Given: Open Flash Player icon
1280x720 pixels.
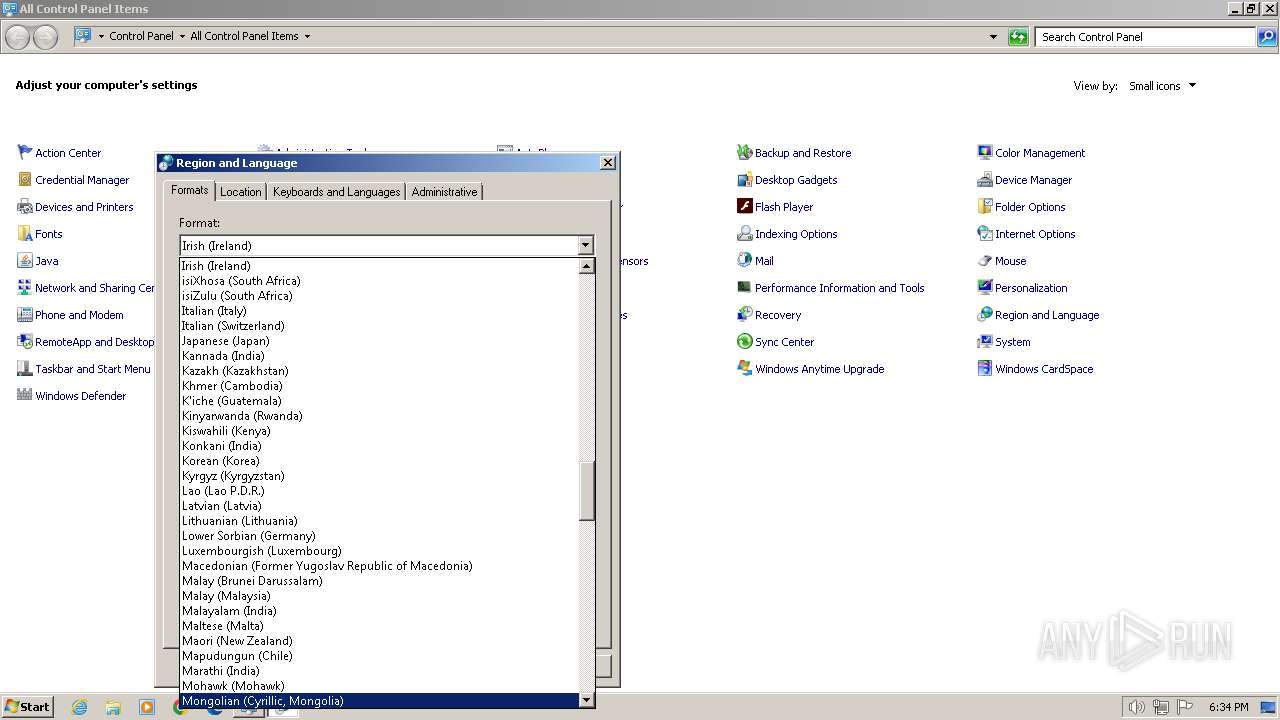Looking at the screenshot, I should 744,207.
